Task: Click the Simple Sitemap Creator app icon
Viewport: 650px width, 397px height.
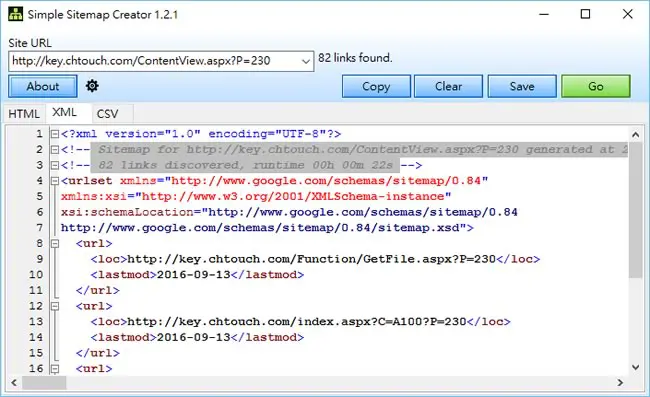Action: 16,14
